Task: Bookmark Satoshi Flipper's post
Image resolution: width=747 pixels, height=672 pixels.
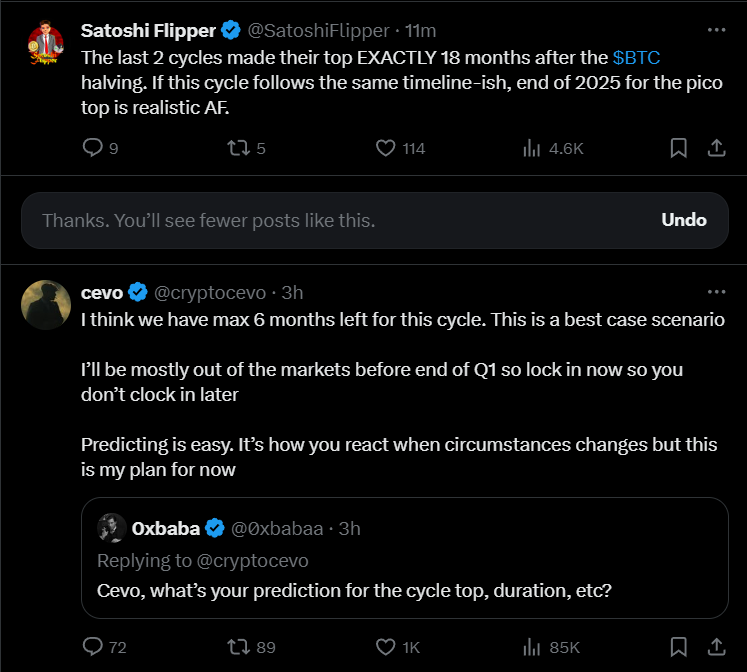Action: 678,148
